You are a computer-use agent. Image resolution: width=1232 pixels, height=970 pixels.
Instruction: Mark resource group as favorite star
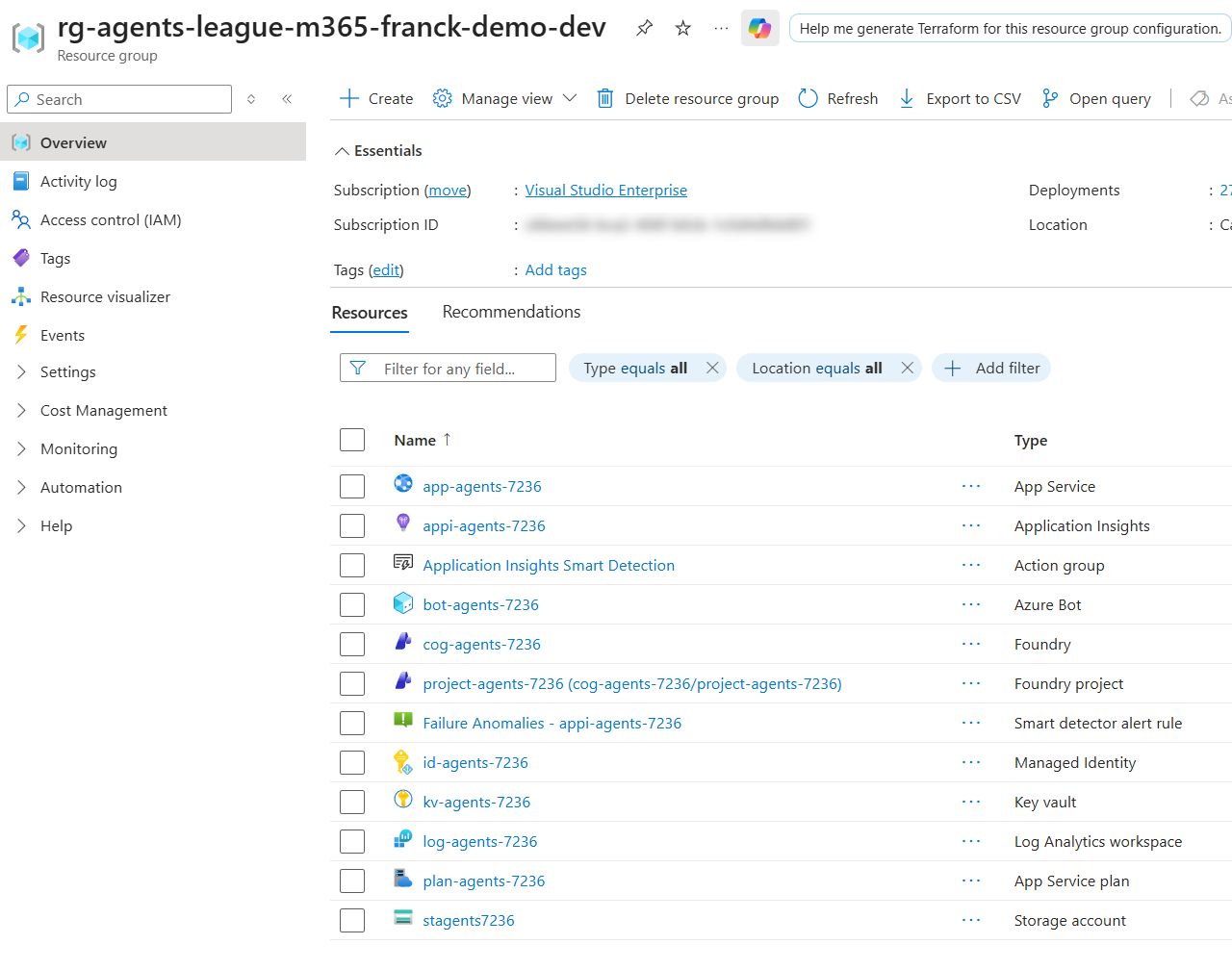[683, 28]
